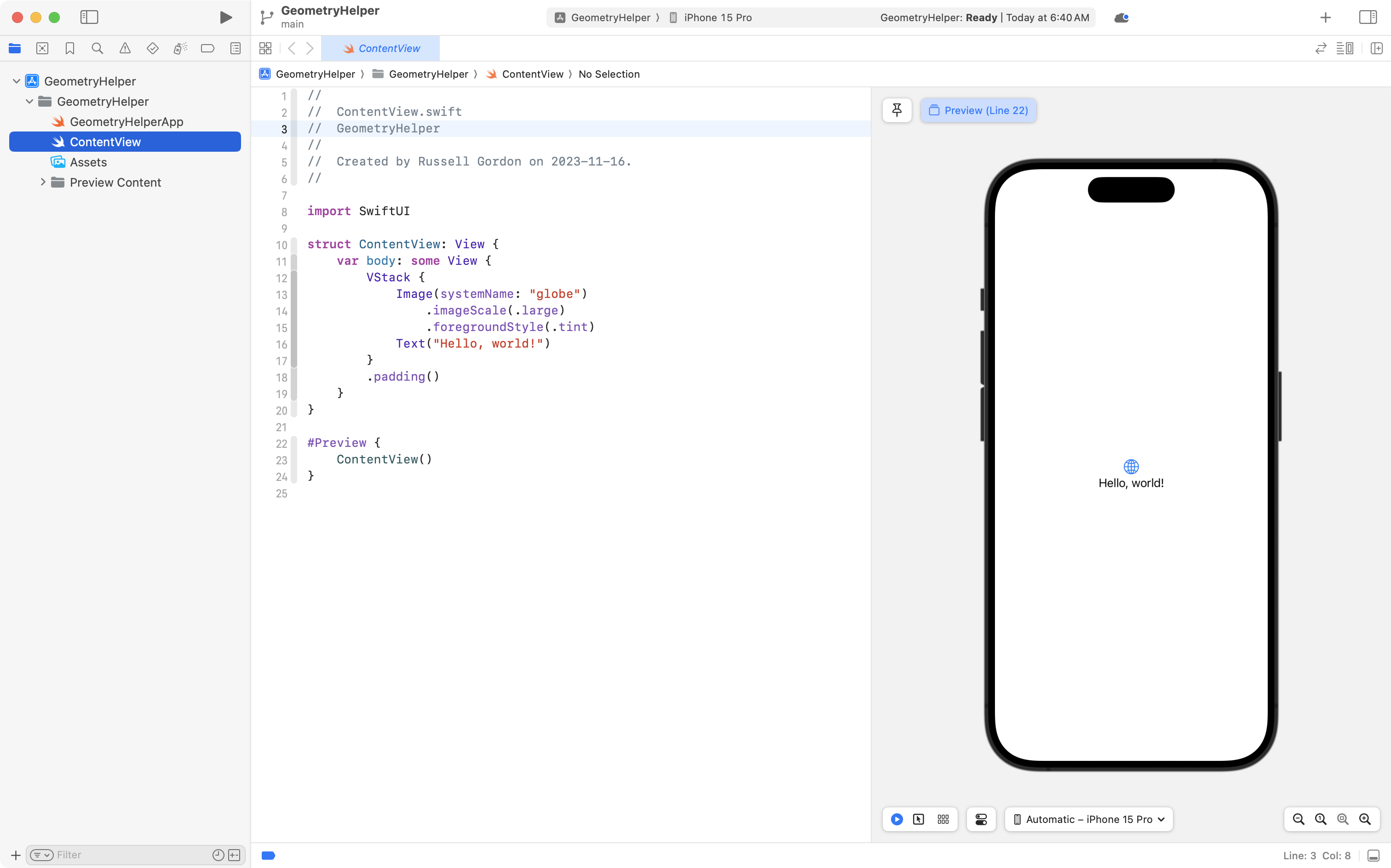Open the Breakpoint navigator icon
This screenshot has height=868, width=1391.
(x=207, y=48)
